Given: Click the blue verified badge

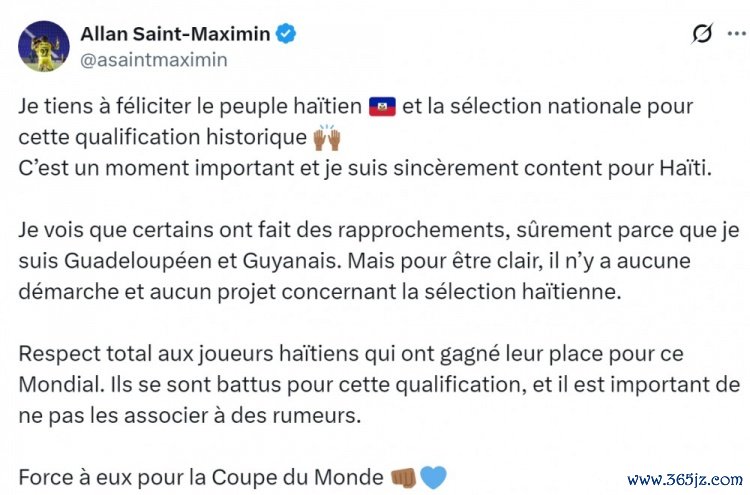Looking at the screenshot, I should tap(287, 34).
